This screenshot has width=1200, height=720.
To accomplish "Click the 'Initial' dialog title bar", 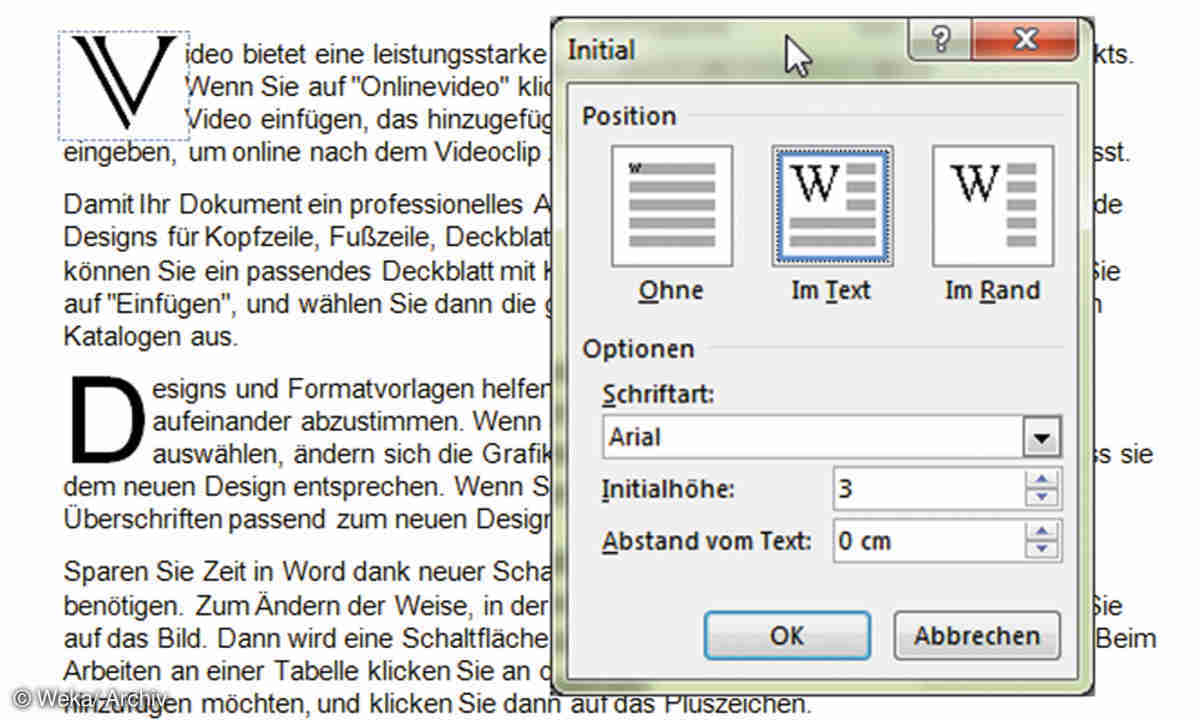I will tap(700, 50).
